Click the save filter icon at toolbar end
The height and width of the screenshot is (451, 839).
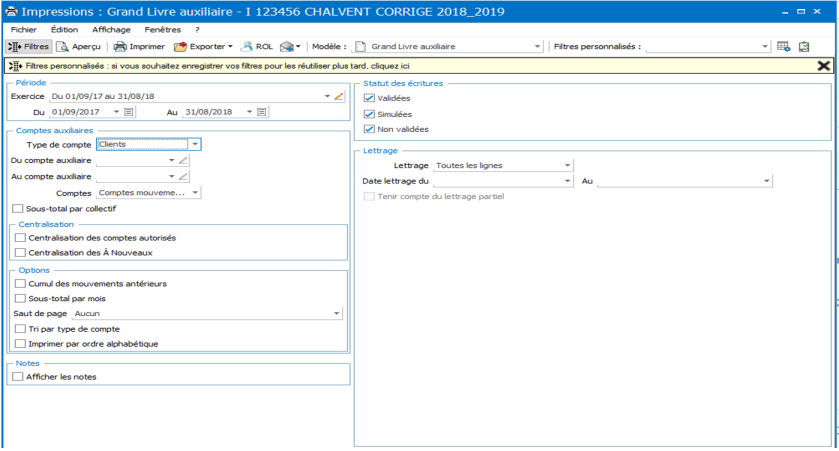tap(804, 47)
